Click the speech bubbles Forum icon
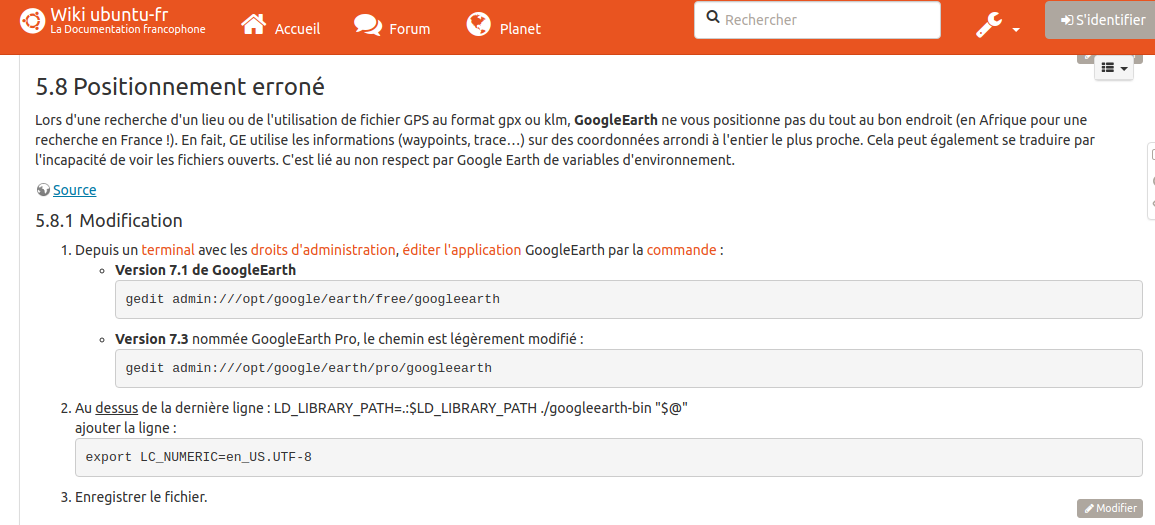This screenshot has height=525, width=1155. 368,25
